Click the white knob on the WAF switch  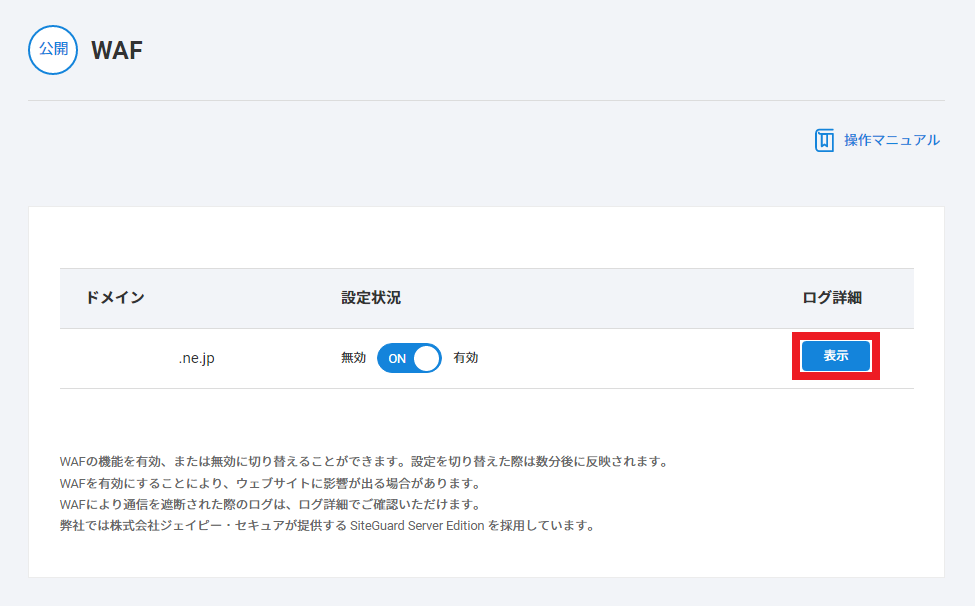tap(427, 358)
